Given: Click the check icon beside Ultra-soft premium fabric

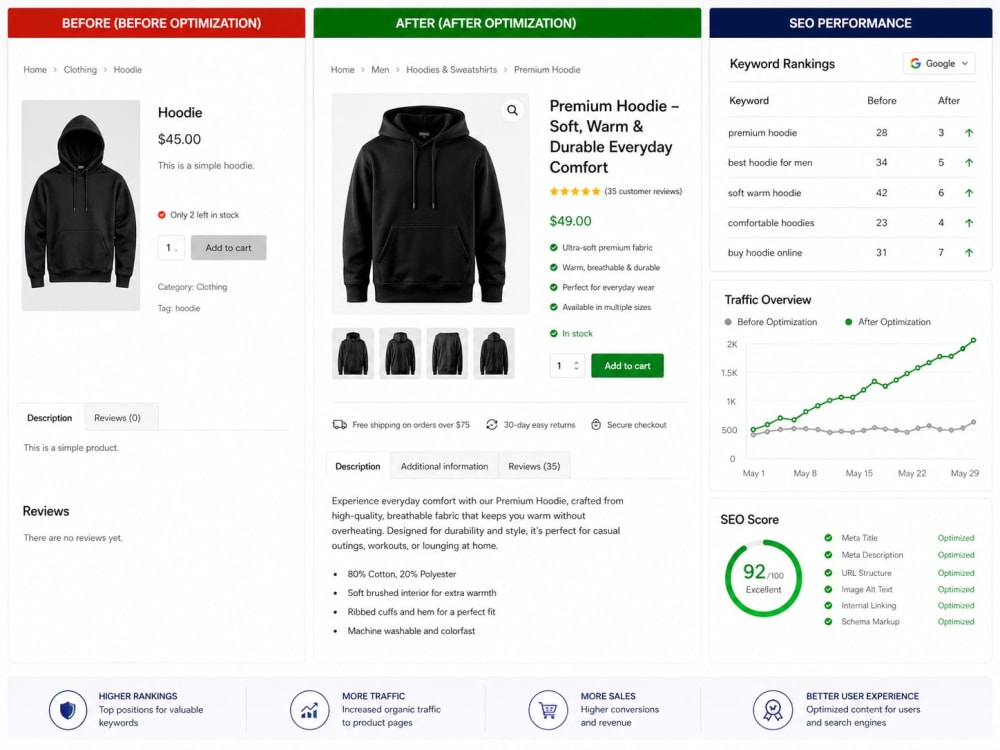Looking at the screenshot, I should (x=554, y=247).
